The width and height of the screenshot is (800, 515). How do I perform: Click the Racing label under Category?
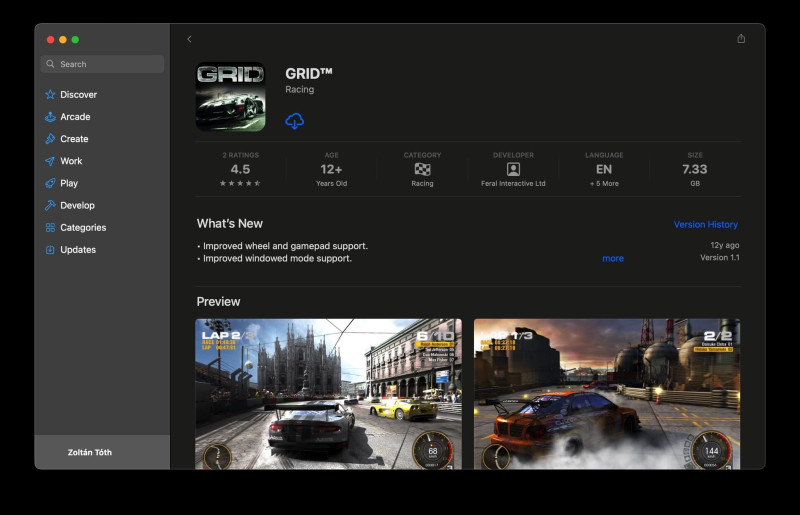pos(422,184)
